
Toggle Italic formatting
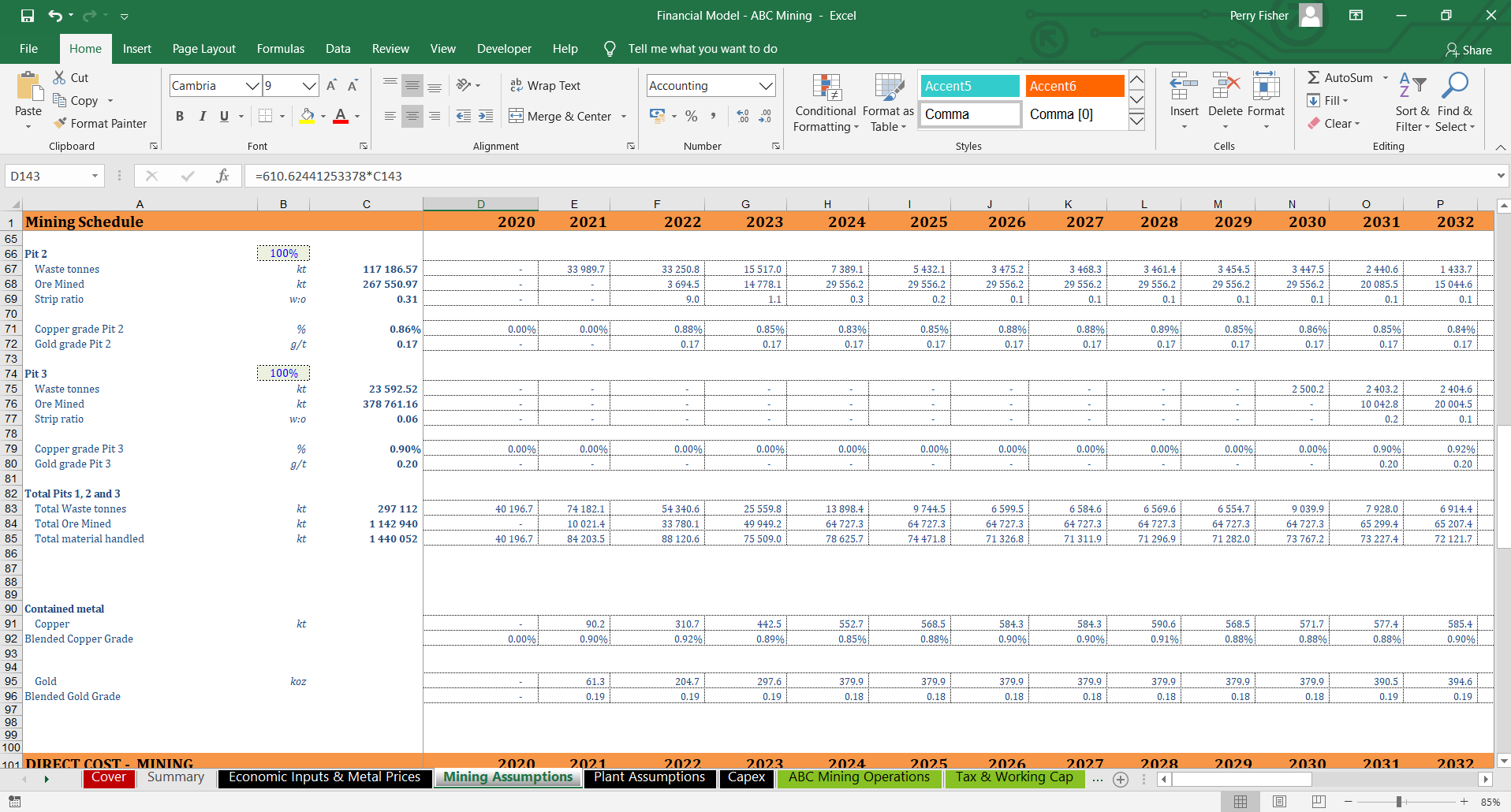(x=202, y=116)
